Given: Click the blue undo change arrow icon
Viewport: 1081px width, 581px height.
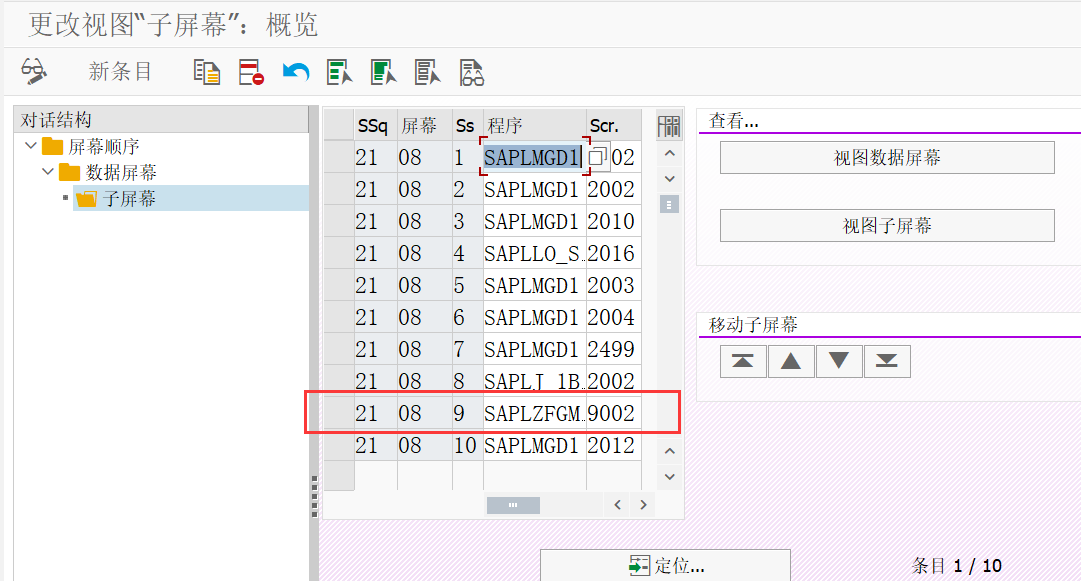Looking at the screenshot, I should click(x=296, y=72).
